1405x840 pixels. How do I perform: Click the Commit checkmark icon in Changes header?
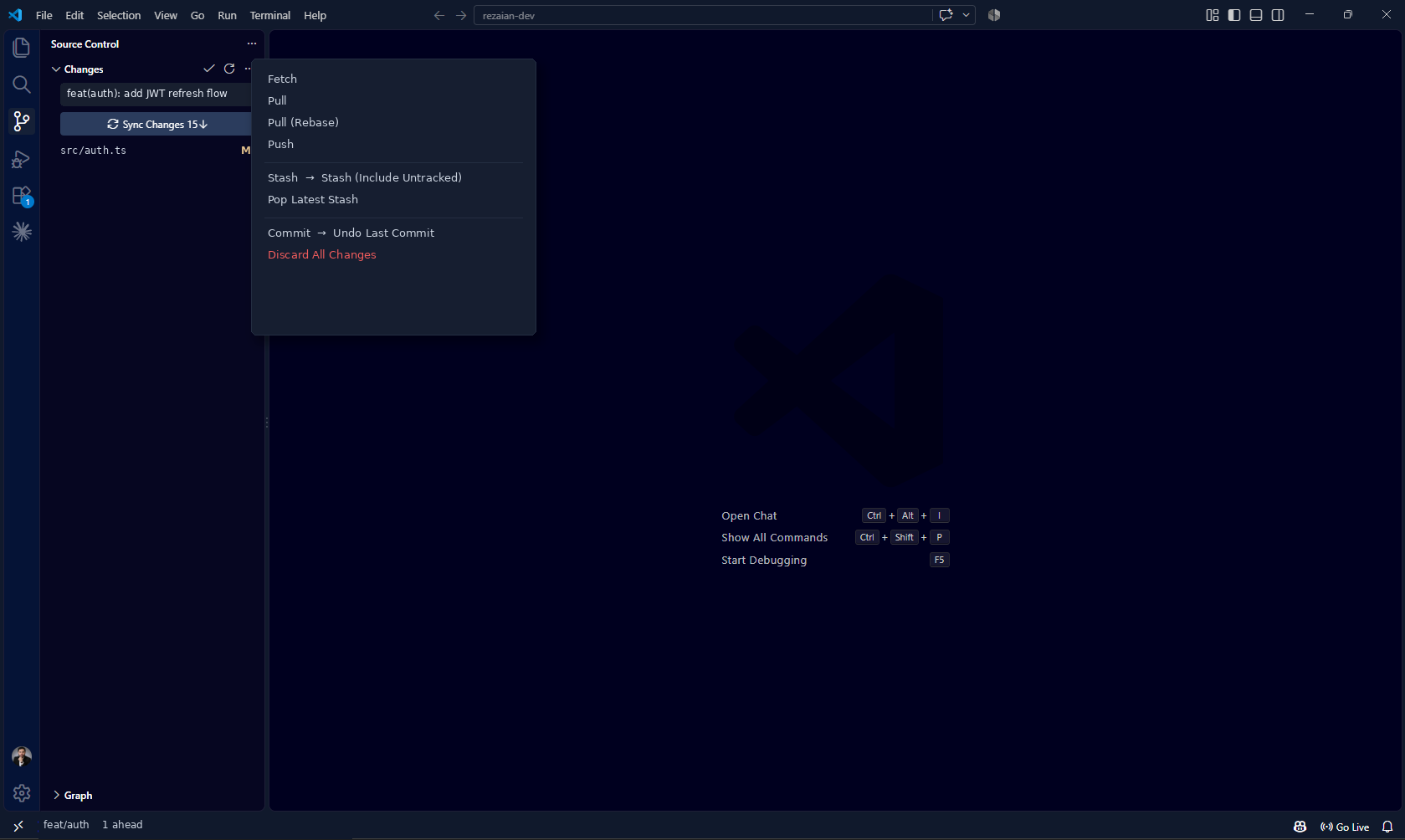click(x=209, y=69)
